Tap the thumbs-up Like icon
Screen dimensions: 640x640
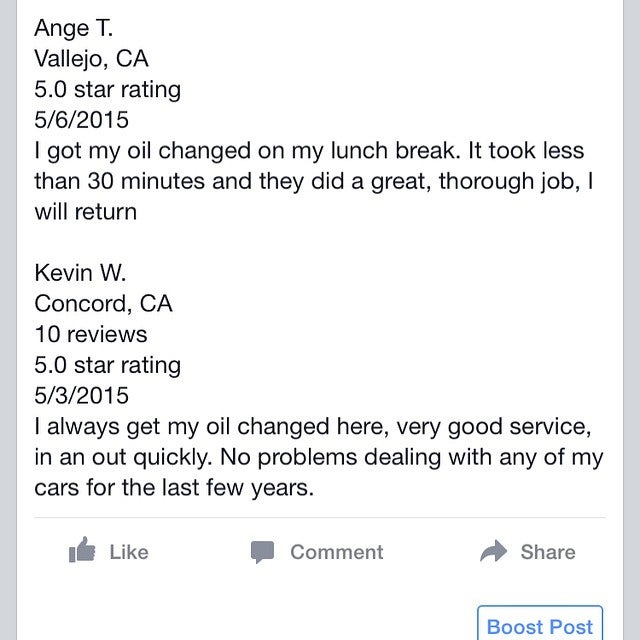[x=82, y=552]
